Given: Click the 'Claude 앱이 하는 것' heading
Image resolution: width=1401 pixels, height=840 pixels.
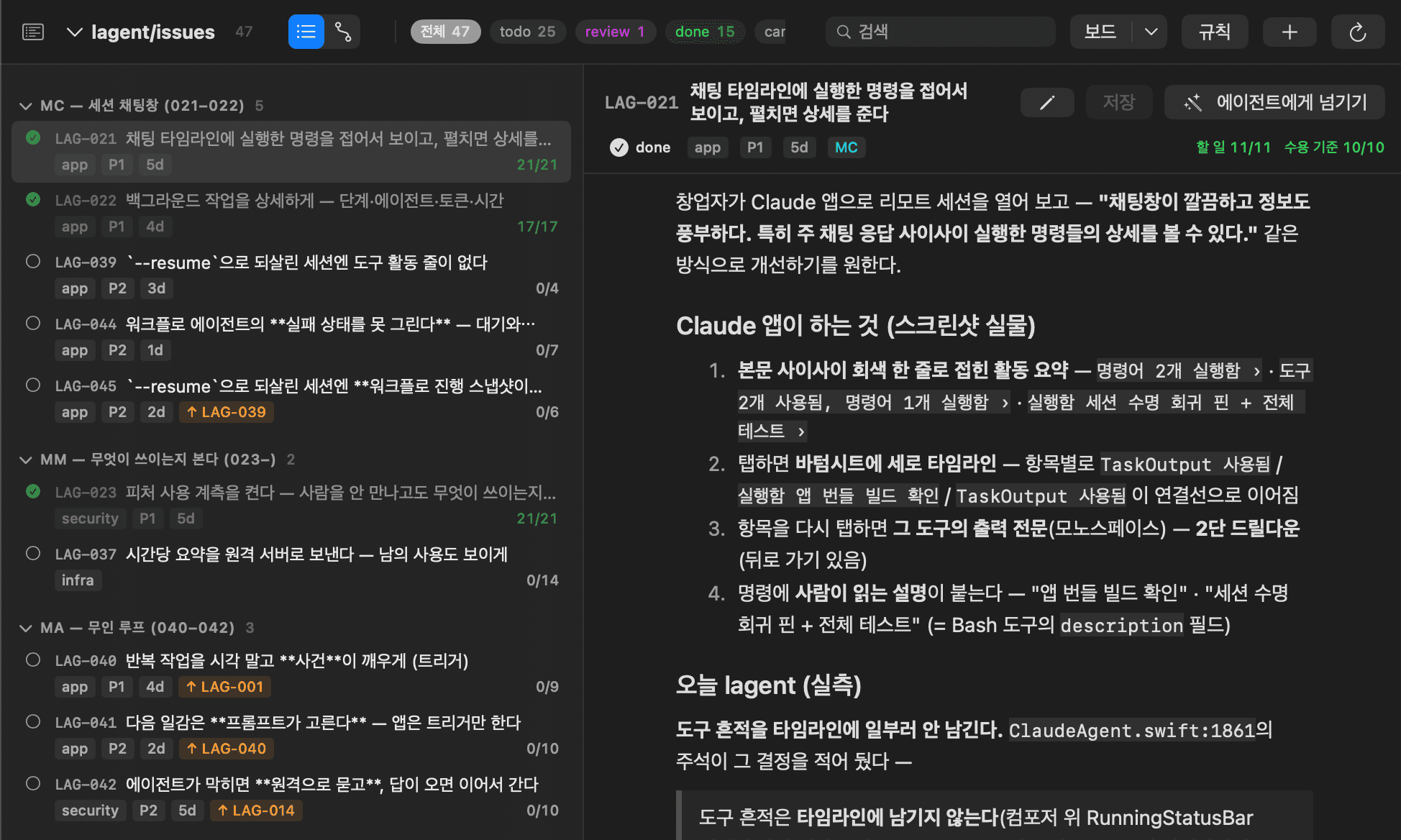Looking at the screenshot, I should pos(855,326).
